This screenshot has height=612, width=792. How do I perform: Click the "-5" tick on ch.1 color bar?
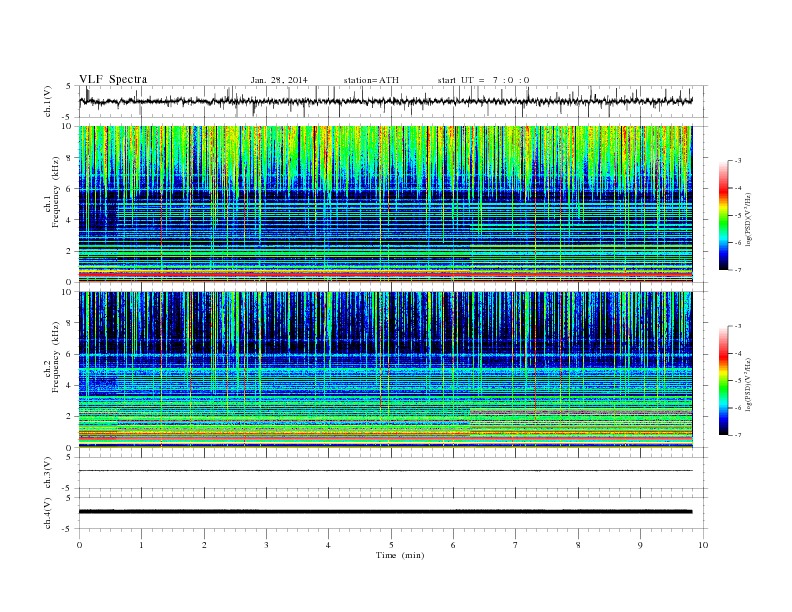click(736, 216)
